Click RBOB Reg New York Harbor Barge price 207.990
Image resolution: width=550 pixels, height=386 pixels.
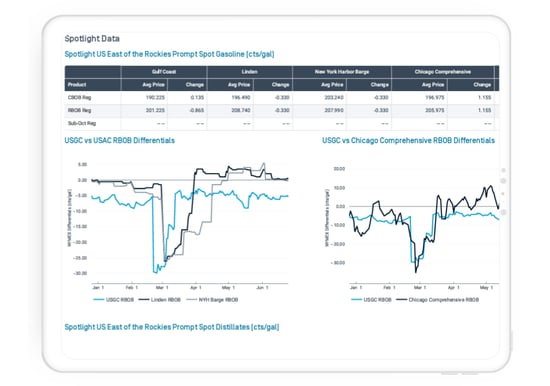click(x=334, y=110)
